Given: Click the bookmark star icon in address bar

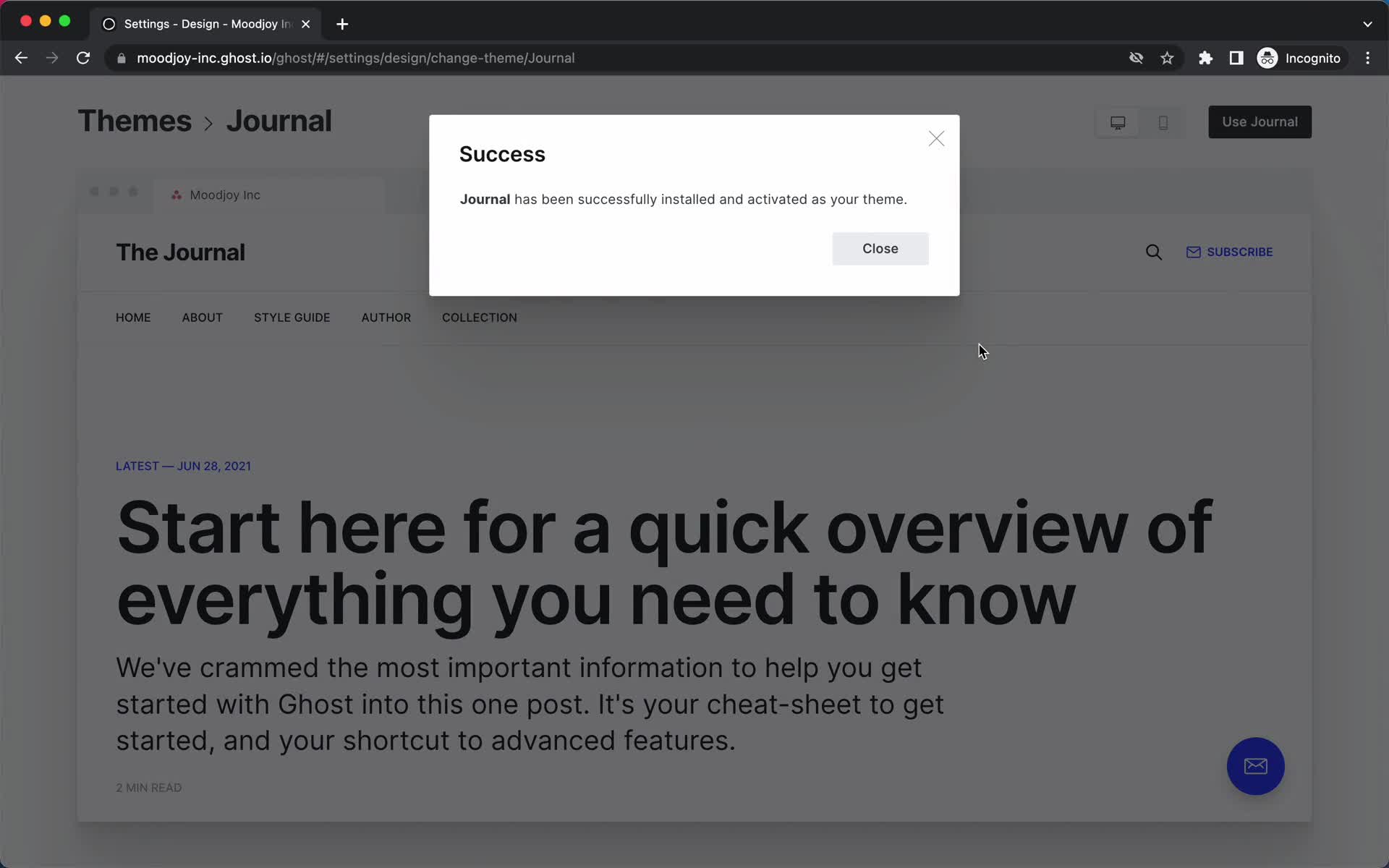Looking at the screenshot, I should pos(1167,58).
